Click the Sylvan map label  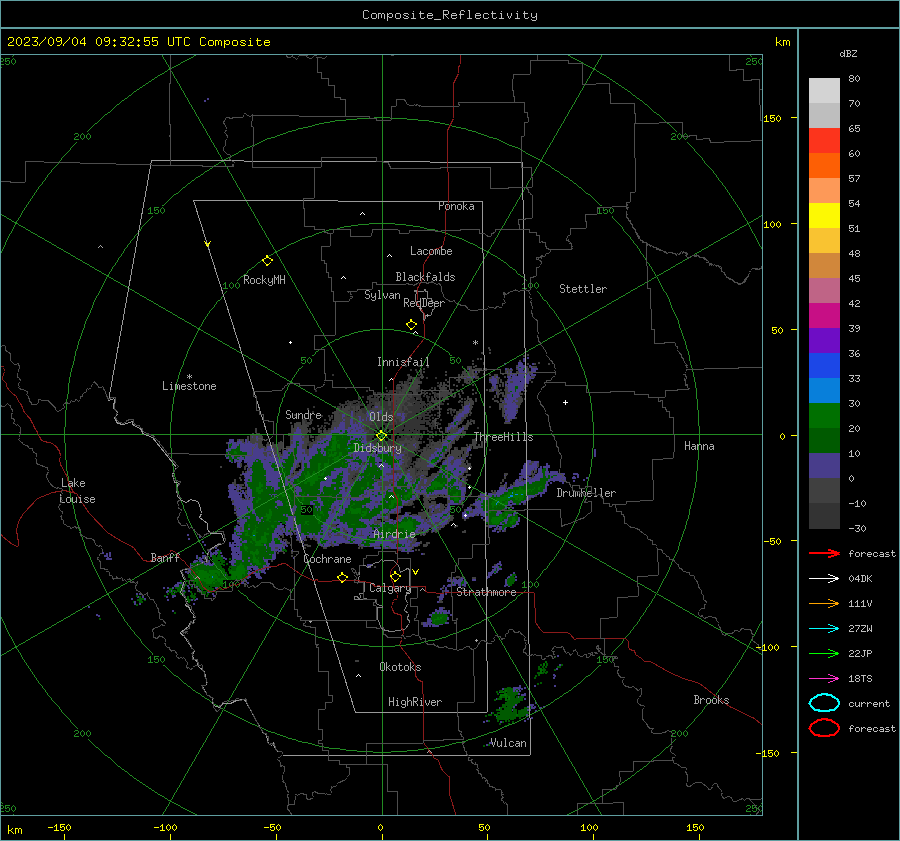point(382,295)
